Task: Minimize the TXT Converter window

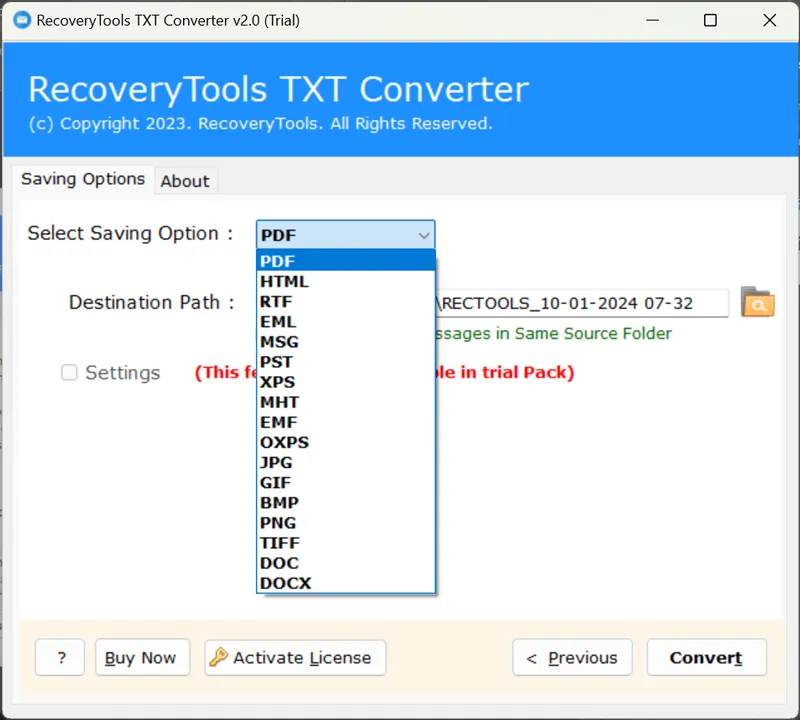Action: (x=652, y=20)
